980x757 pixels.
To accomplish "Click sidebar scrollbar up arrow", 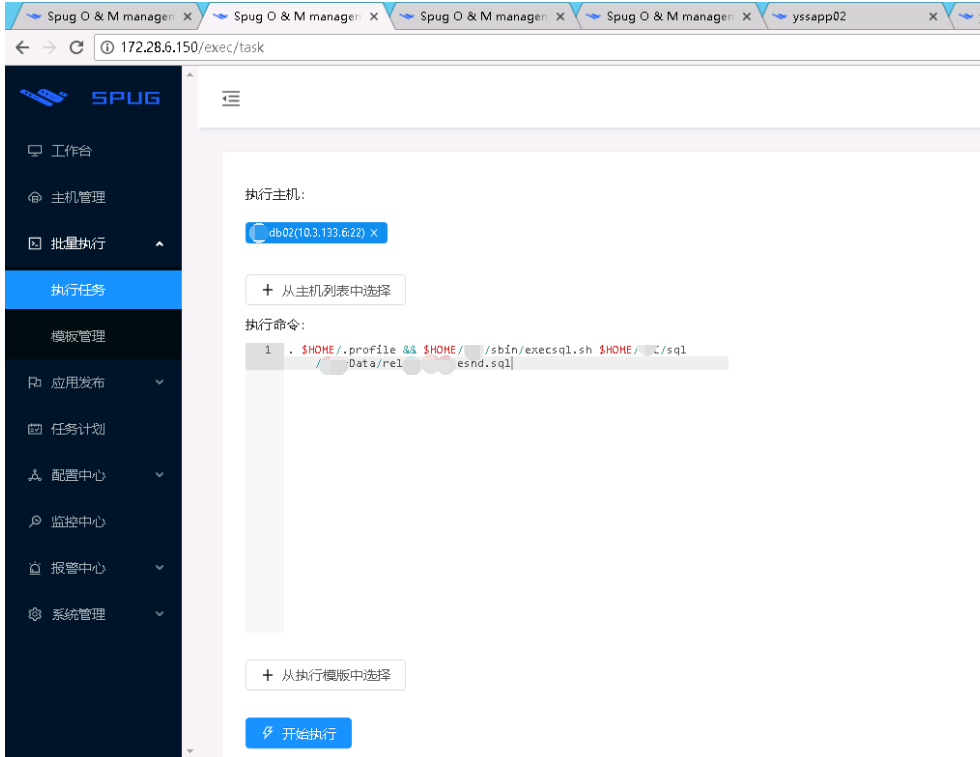I will [190, 74].
